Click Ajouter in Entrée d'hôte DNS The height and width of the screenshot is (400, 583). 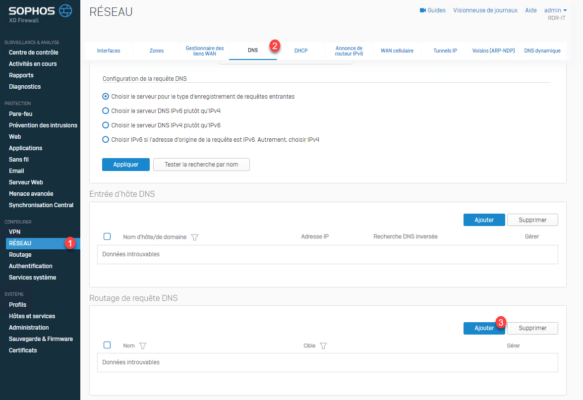point(484,220)
